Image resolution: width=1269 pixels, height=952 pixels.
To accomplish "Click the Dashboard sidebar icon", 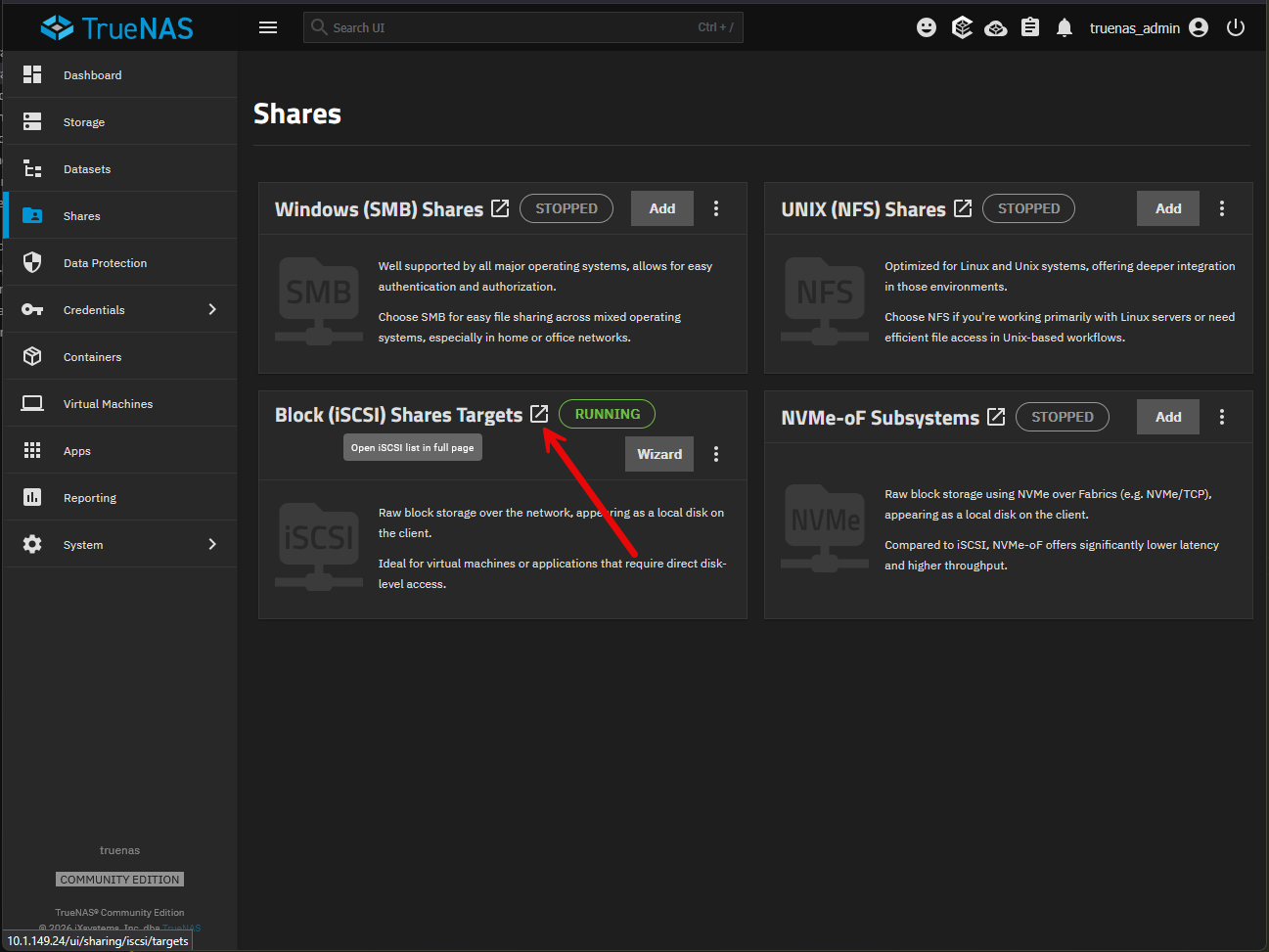I will [32, 74].
